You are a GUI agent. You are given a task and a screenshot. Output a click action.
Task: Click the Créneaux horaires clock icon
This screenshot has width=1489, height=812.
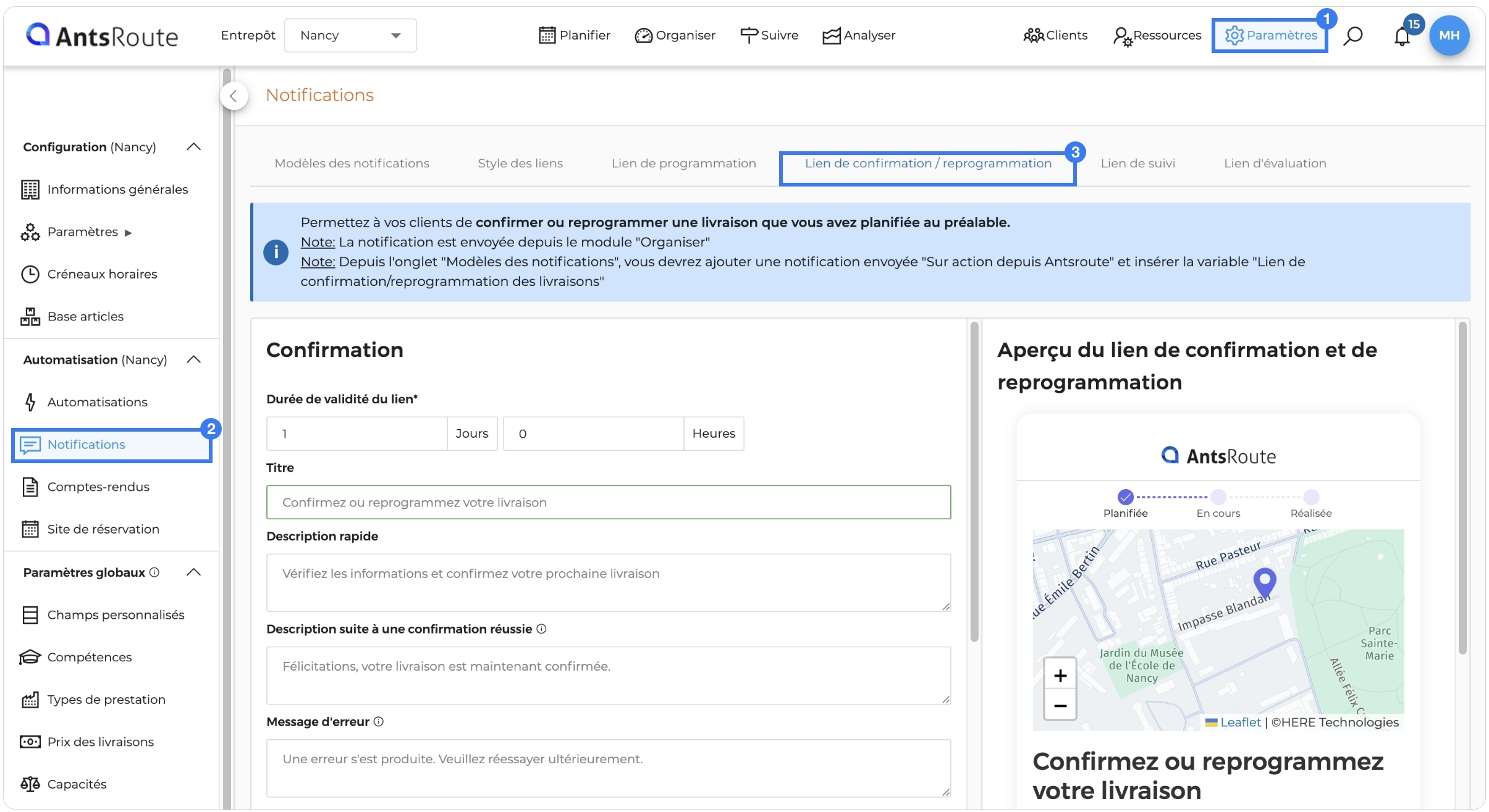(30, 274)
